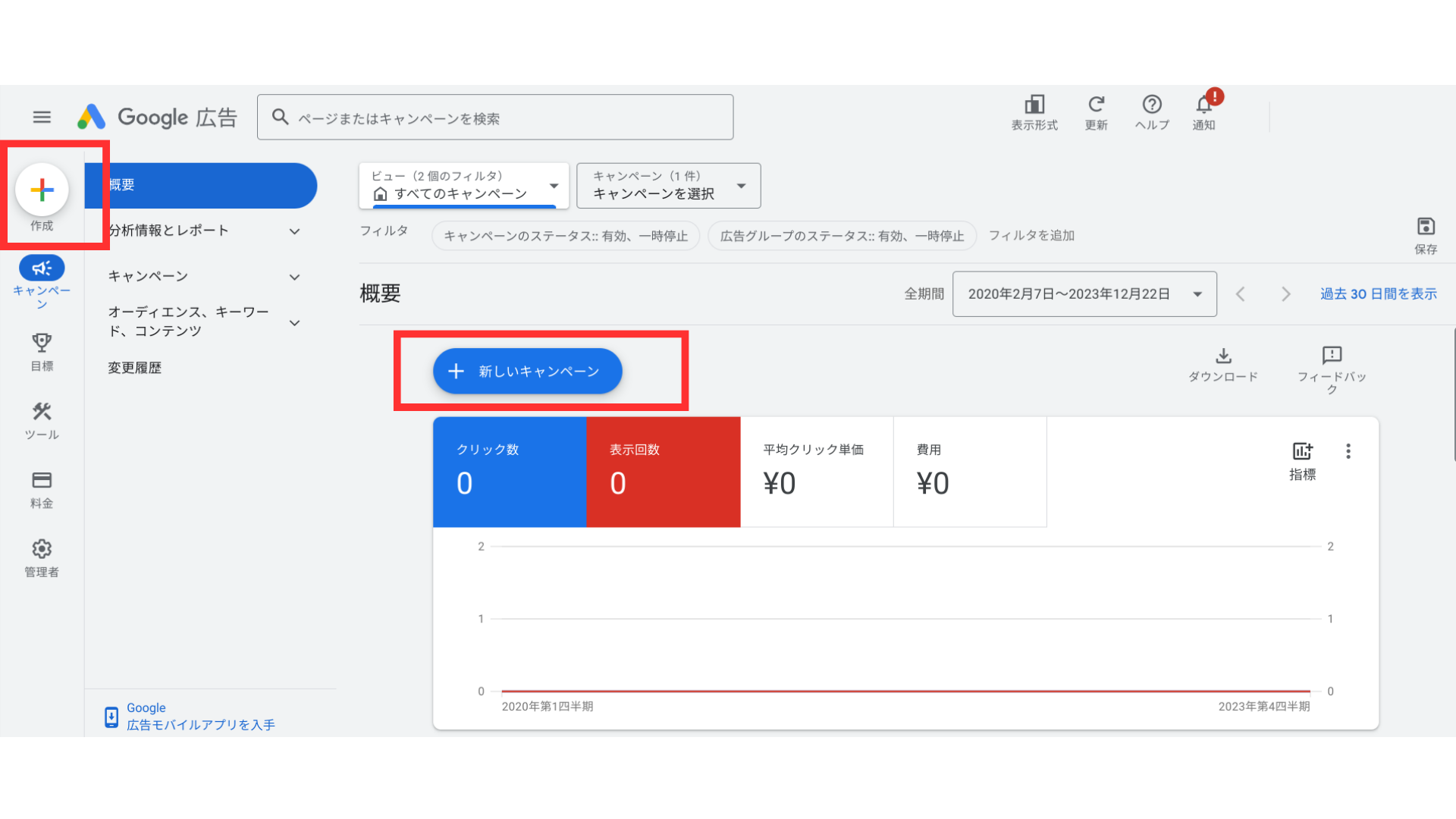Select the 平均クリック単価 metric card
The height and width of the screenshot is (819, 1456).
coord(817,472)
